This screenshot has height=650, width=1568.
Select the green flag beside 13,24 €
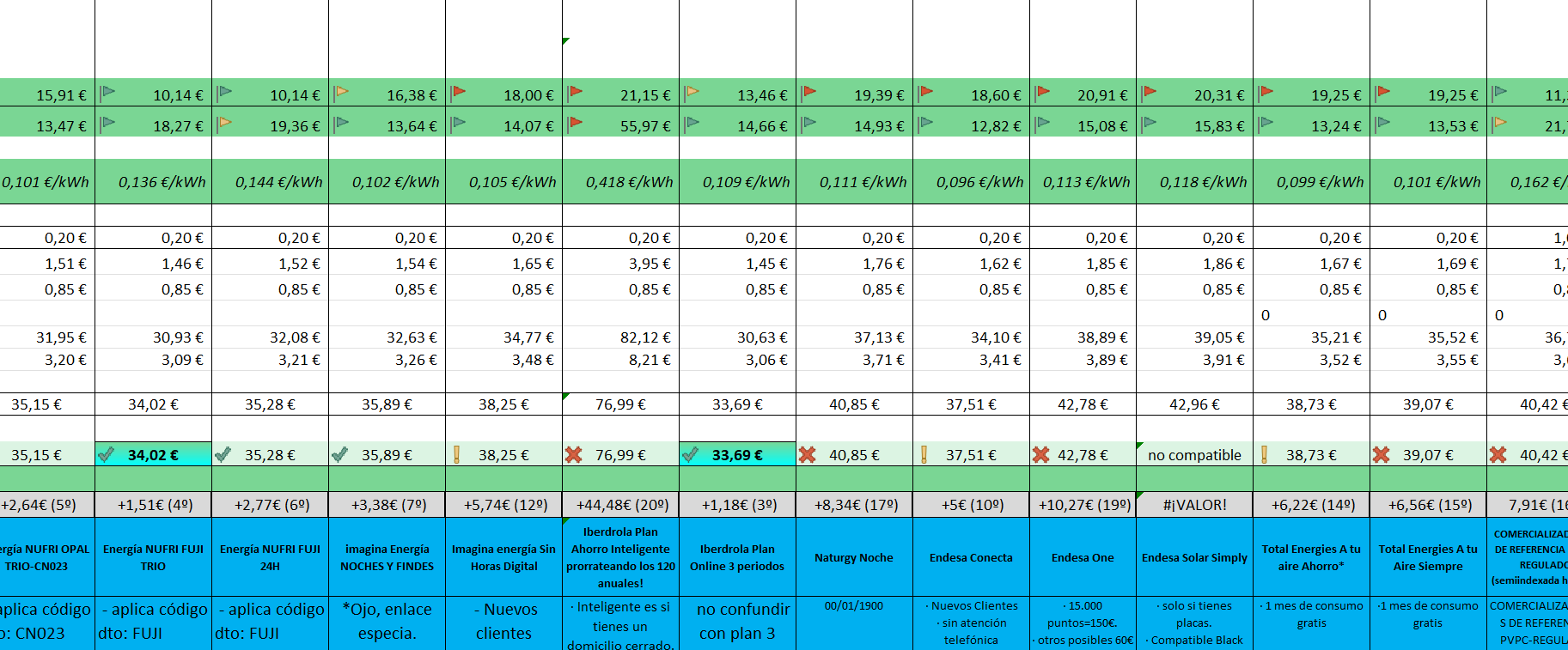click(x=1266, y=123)
